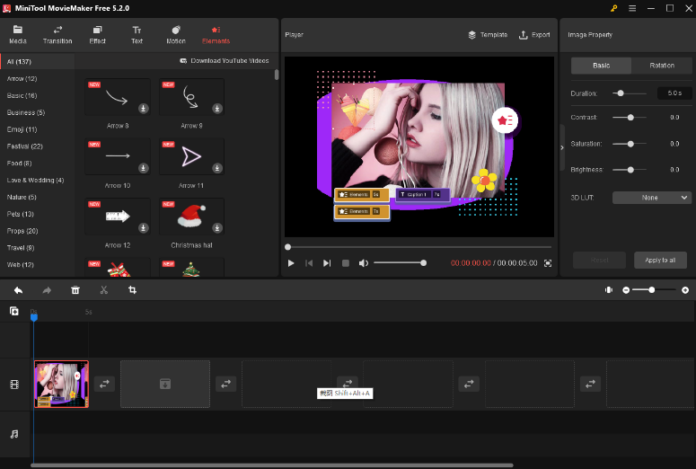Select the Arrow (12) category

pyautogui.click(x=22, y=79)
